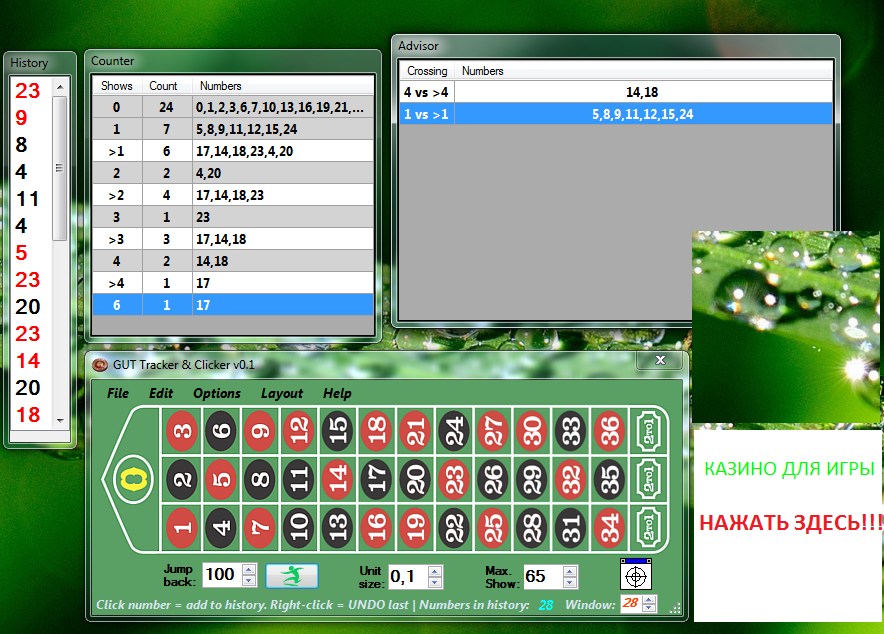
Task: Click black number 20 on roulette table
Action: (x=416, y=480)
